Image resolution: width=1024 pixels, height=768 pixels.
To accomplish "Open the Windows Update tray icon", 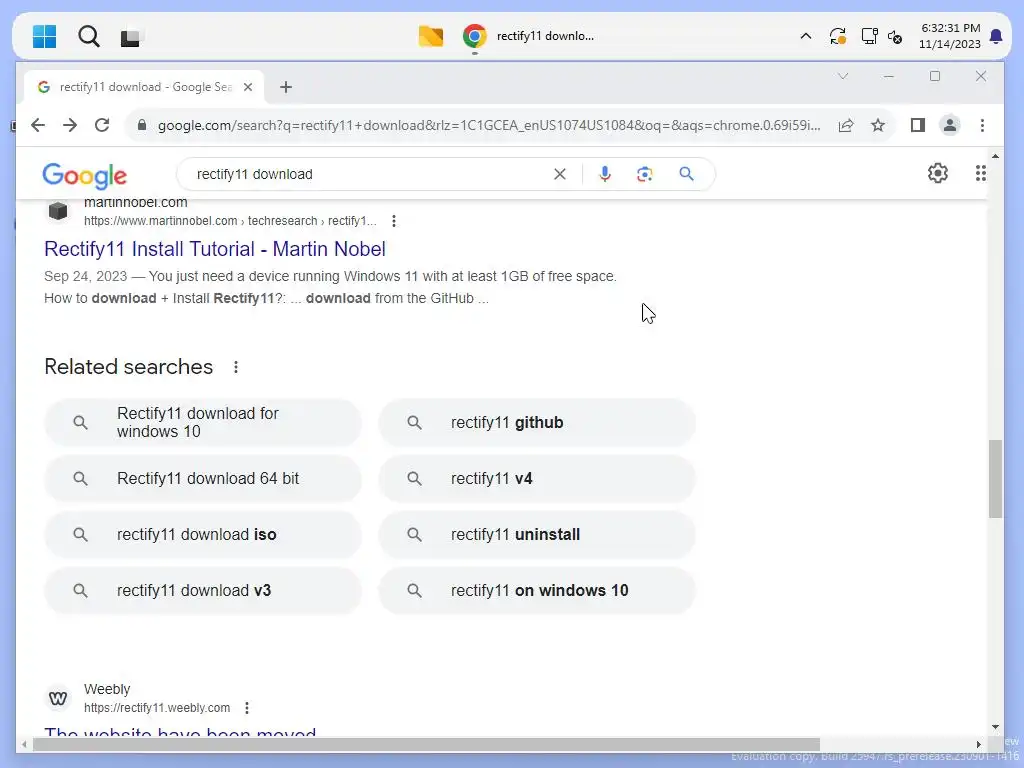I will tap(837, 37).
